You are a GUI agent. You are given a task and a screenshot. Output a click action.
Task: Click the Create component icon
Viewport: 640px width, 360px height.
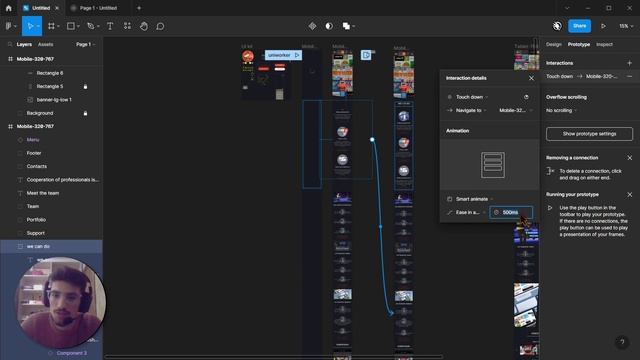(x=312, y=26)
